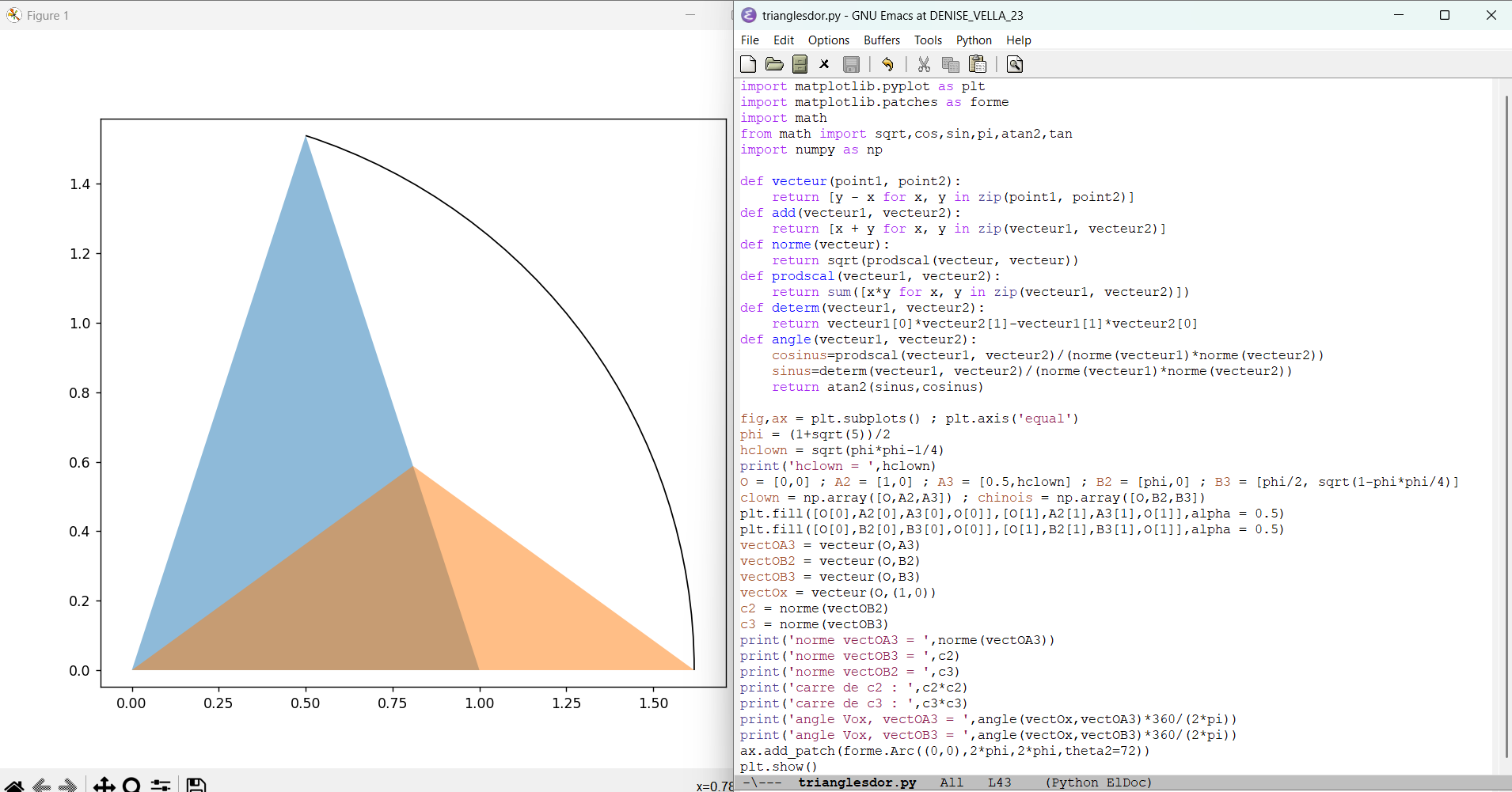This screenshot has height=792, width=1512.
Task: Open the Configure subplots sliders icon
Action: tap(161, 785)
